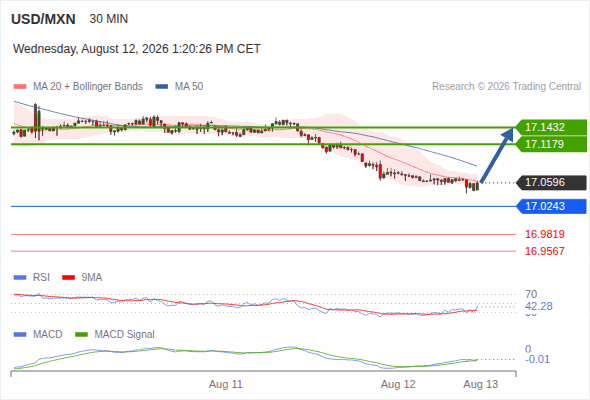Click the RSI value 42.28 label

539,306
